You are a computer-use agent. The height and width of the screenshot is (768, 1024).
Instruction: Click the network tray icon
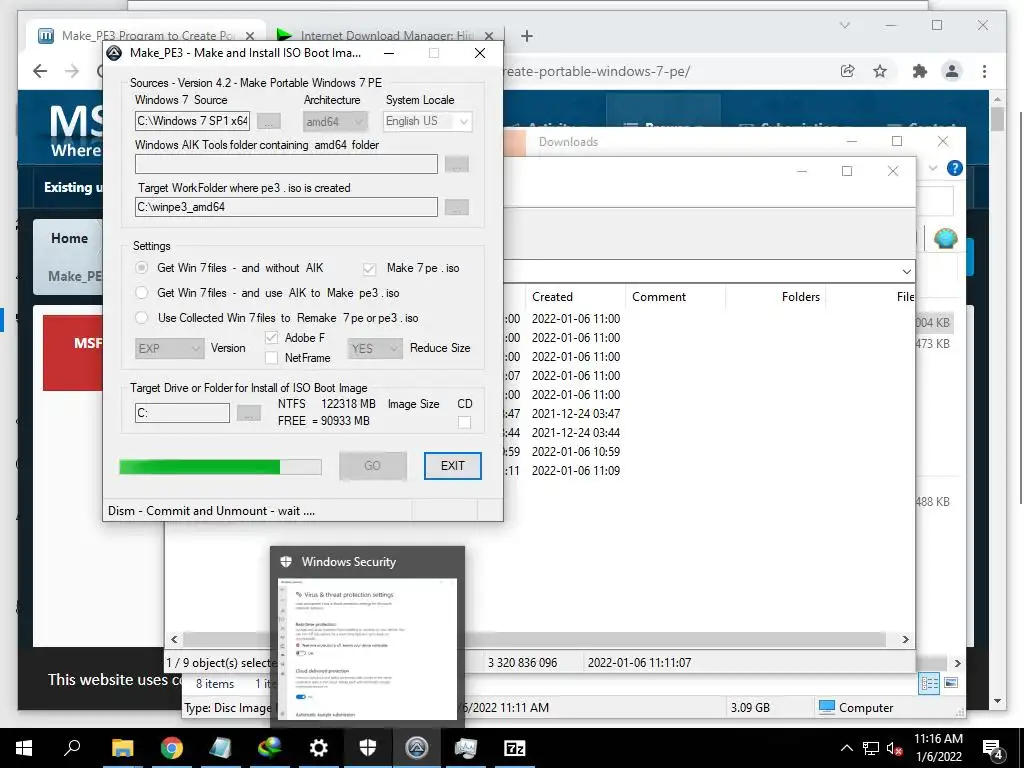tap(871, 748)
